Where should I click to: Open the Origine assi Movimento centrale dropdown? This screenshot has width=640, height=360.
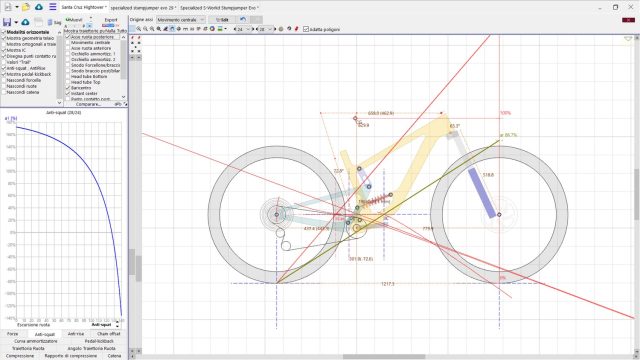point(181,20)
